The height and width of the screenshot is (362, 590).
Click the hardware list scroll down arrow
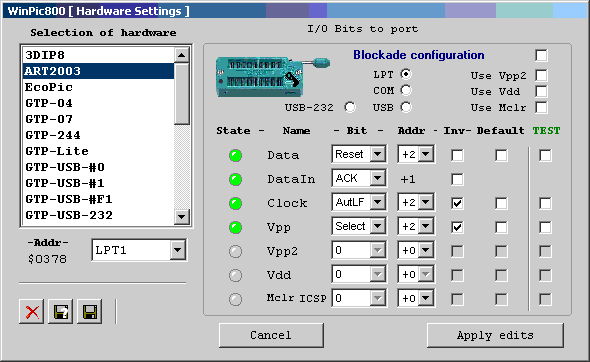[x=182, y=216]
